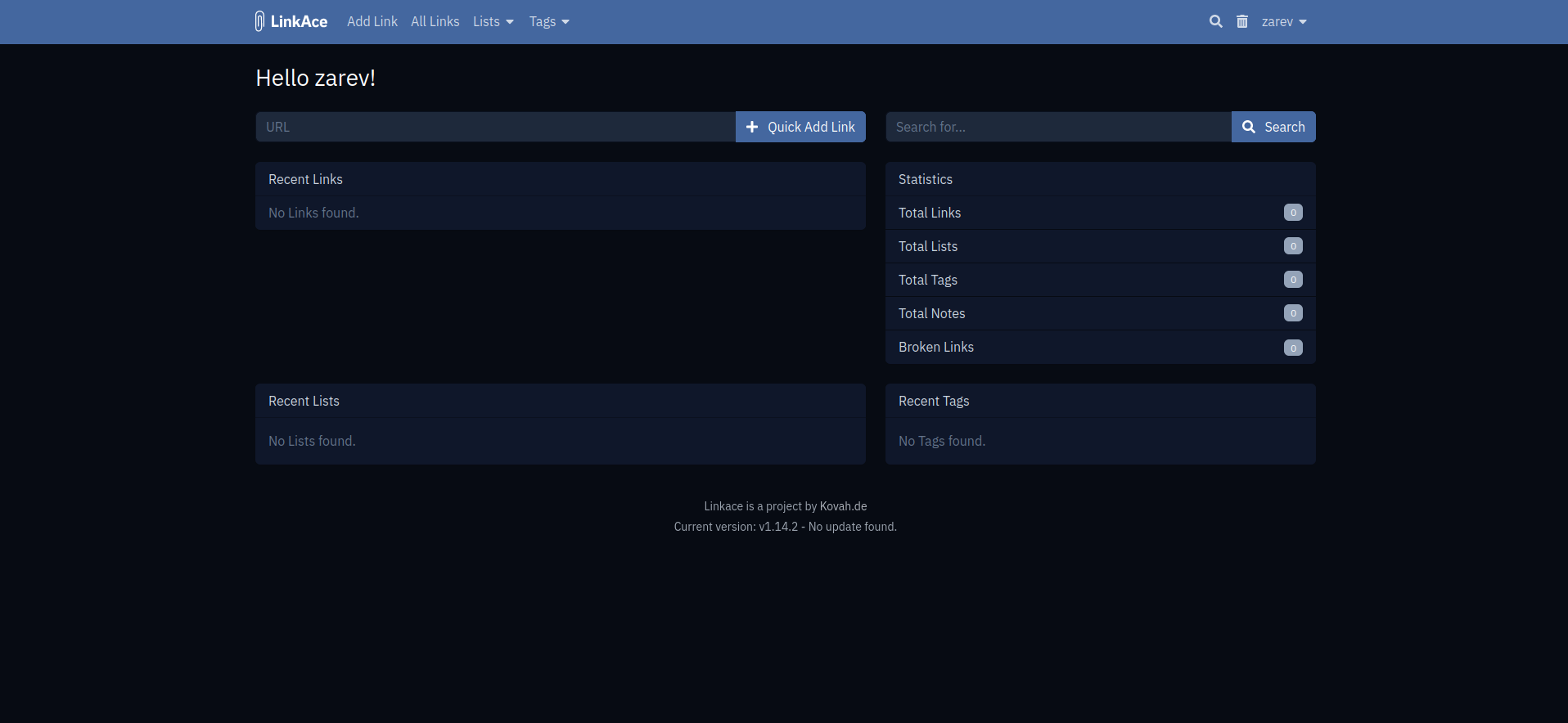This screenshot has height=723, width=1568.
Task: Focus the URL input field
Action: pos(496,127)
